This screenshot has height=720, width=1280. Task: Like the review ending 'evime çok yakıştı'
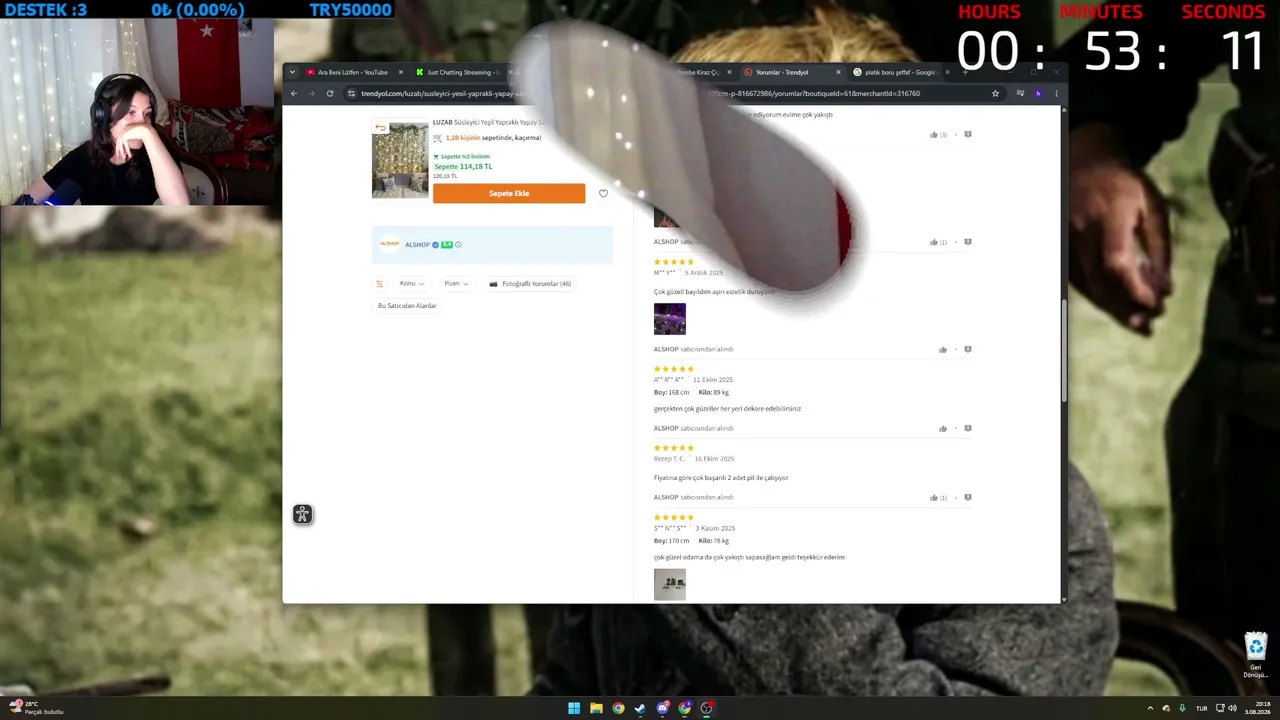[938, 134]
